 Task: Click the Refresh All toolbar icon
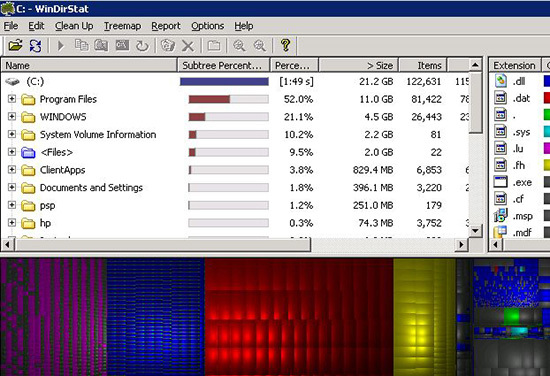click(x=35, y=46)
